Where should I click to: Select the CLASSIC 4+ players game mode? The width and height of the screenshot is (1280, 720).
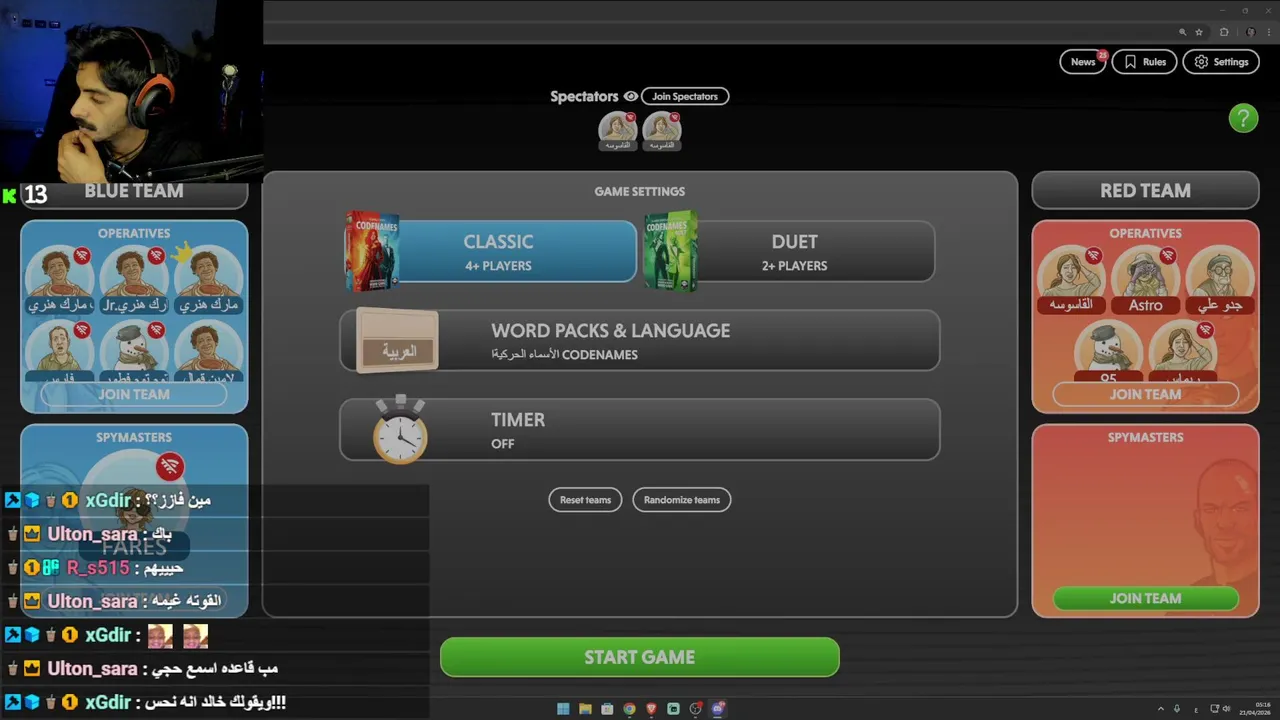click(498, 252)
